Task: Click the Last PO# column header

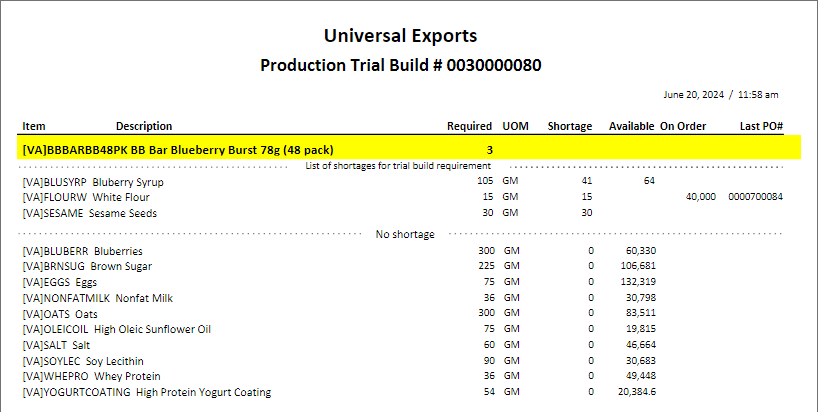Action: click(761, 126)
